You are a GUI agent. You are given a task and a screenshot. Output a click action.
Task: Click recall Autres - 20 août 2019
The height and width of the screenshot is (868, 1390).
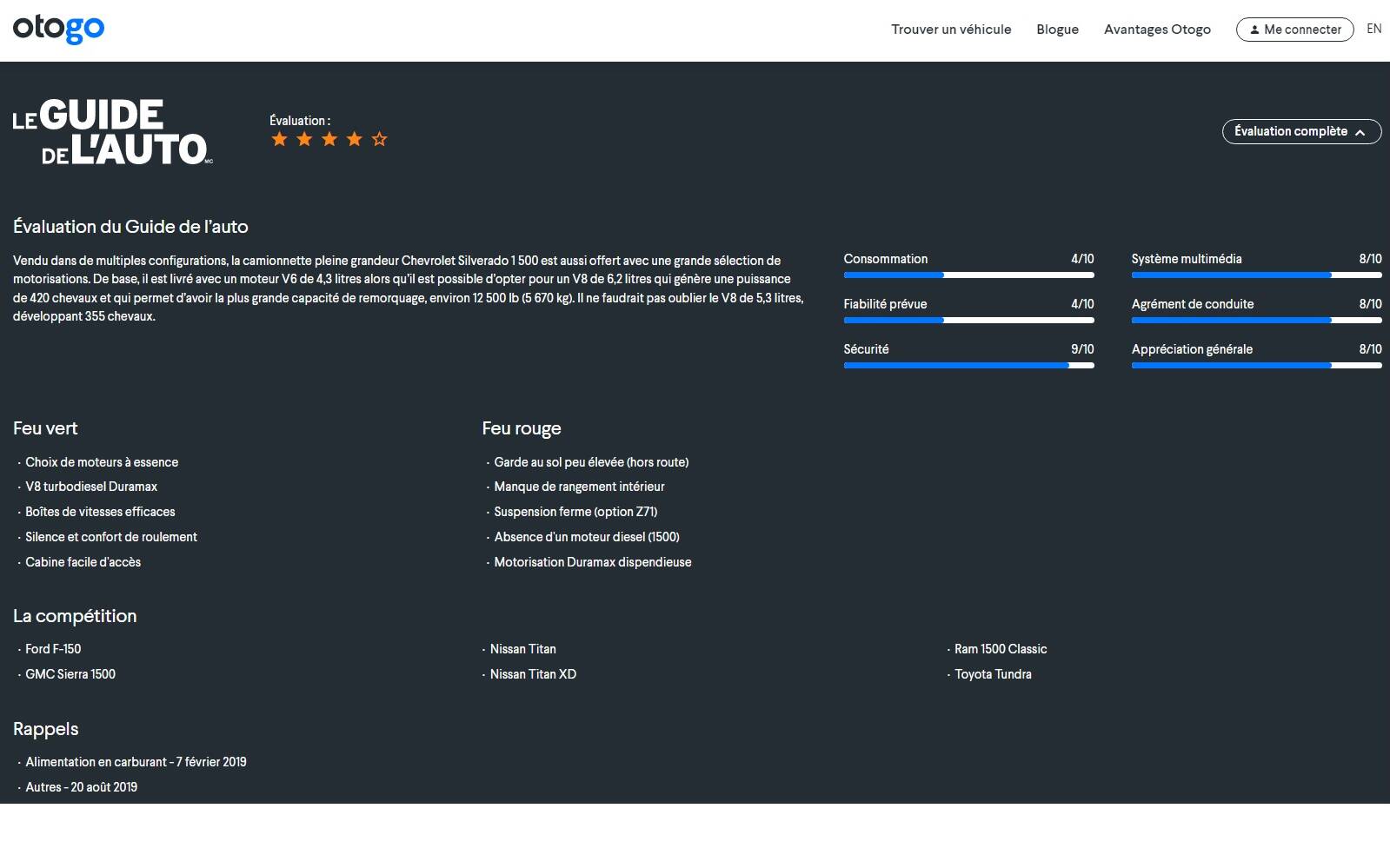pyautogui.click(x=81, y=787)
